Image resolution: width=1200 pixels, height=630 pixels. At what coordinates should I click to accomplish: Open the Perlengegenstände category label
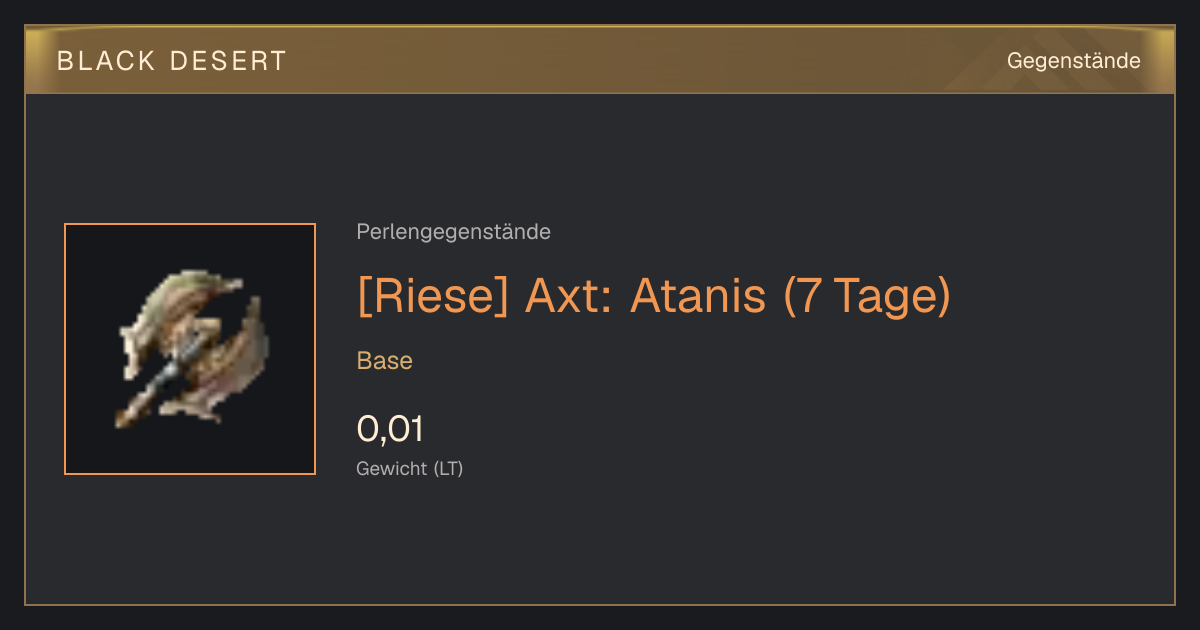[x=453, y=232]
